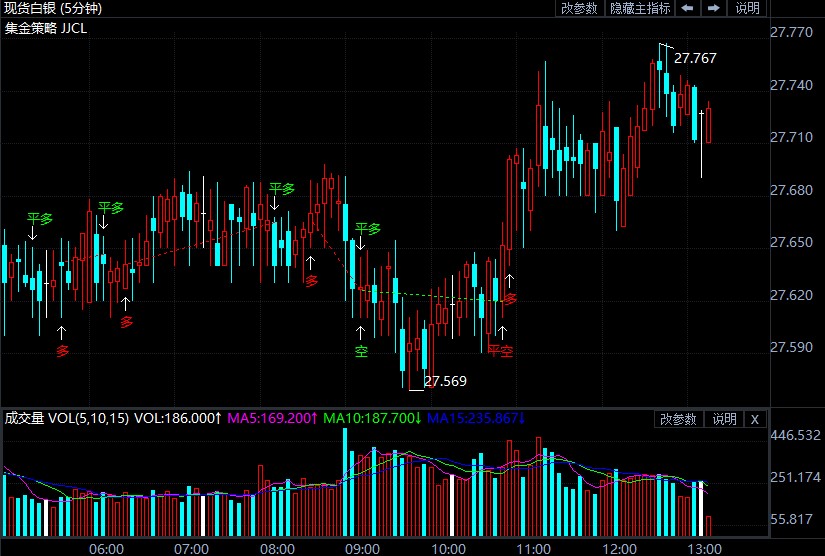The width and height of the screenshot is (825, 556).
Task: Click the 27.680 price axis label
Action: [791, 190]
